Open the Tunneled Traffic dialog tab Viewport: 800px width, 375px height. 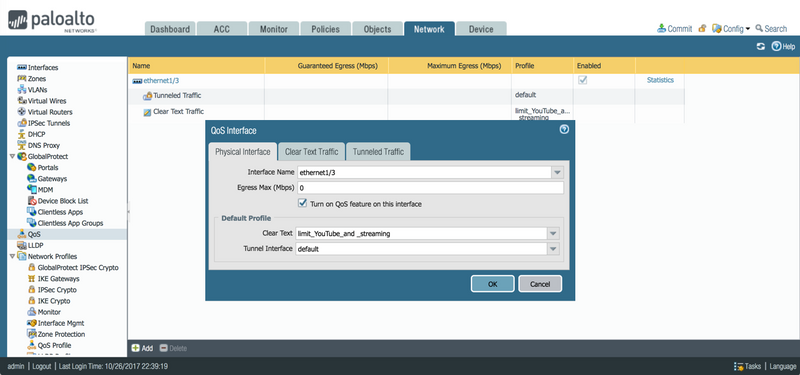point(378,152)
